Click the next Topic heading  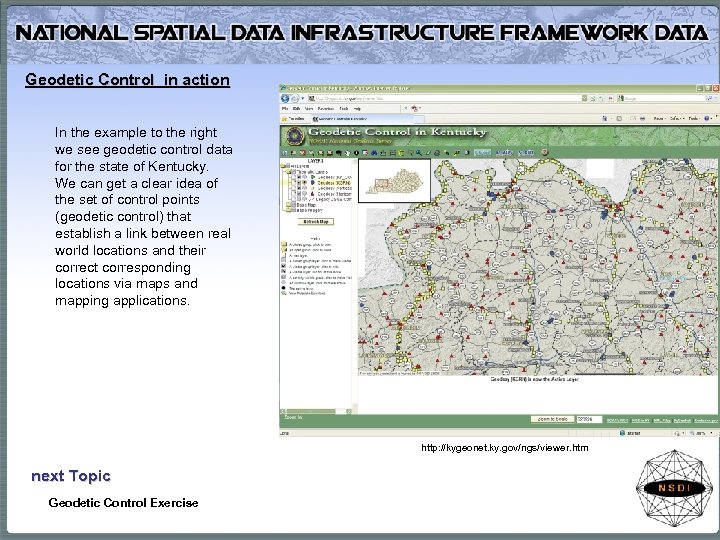pos(71,476)
